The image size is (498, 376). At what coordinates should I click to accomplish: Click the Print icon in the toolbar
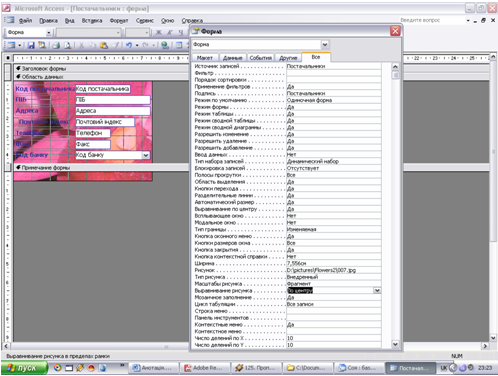pyautogui.click(x=56, y=45)
